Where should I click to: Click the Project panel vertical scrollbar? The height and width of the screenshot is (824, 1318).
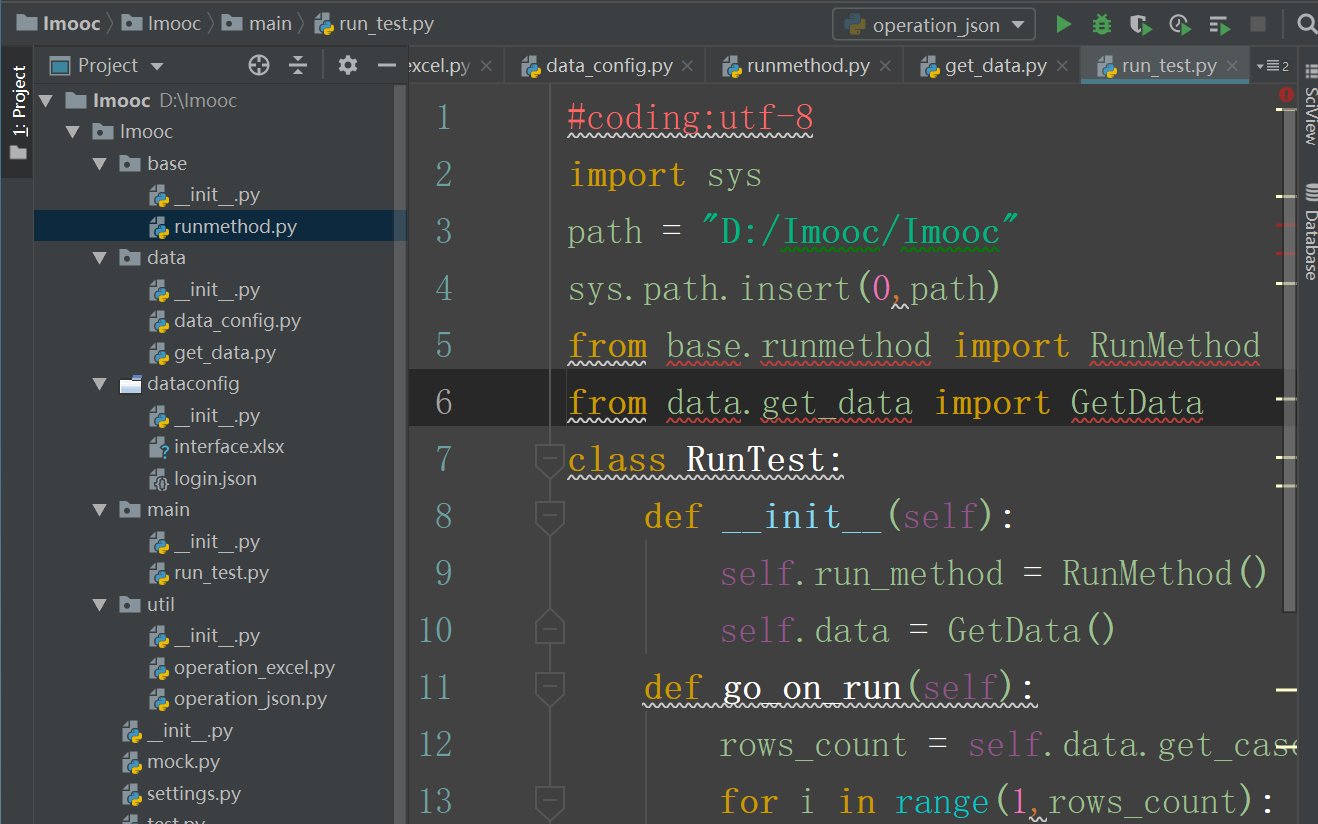pos(400,455)
